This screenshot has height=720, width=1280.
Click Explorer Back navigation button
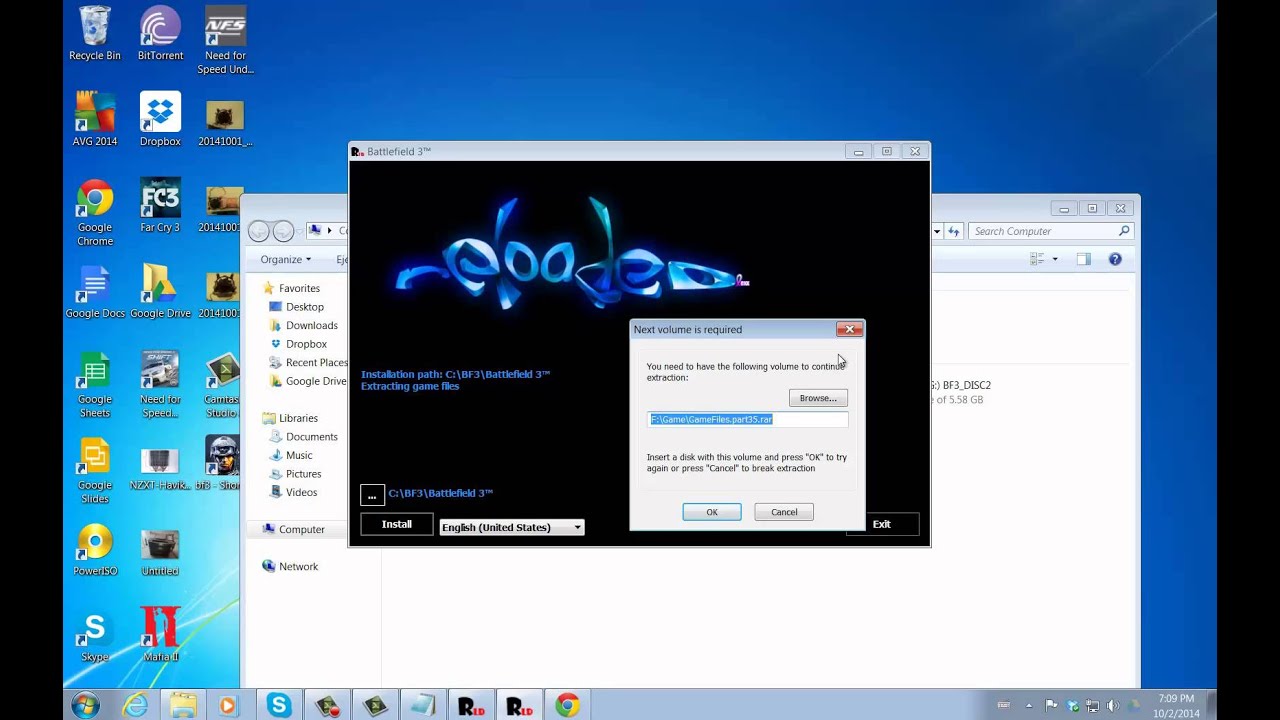point(259,231)
